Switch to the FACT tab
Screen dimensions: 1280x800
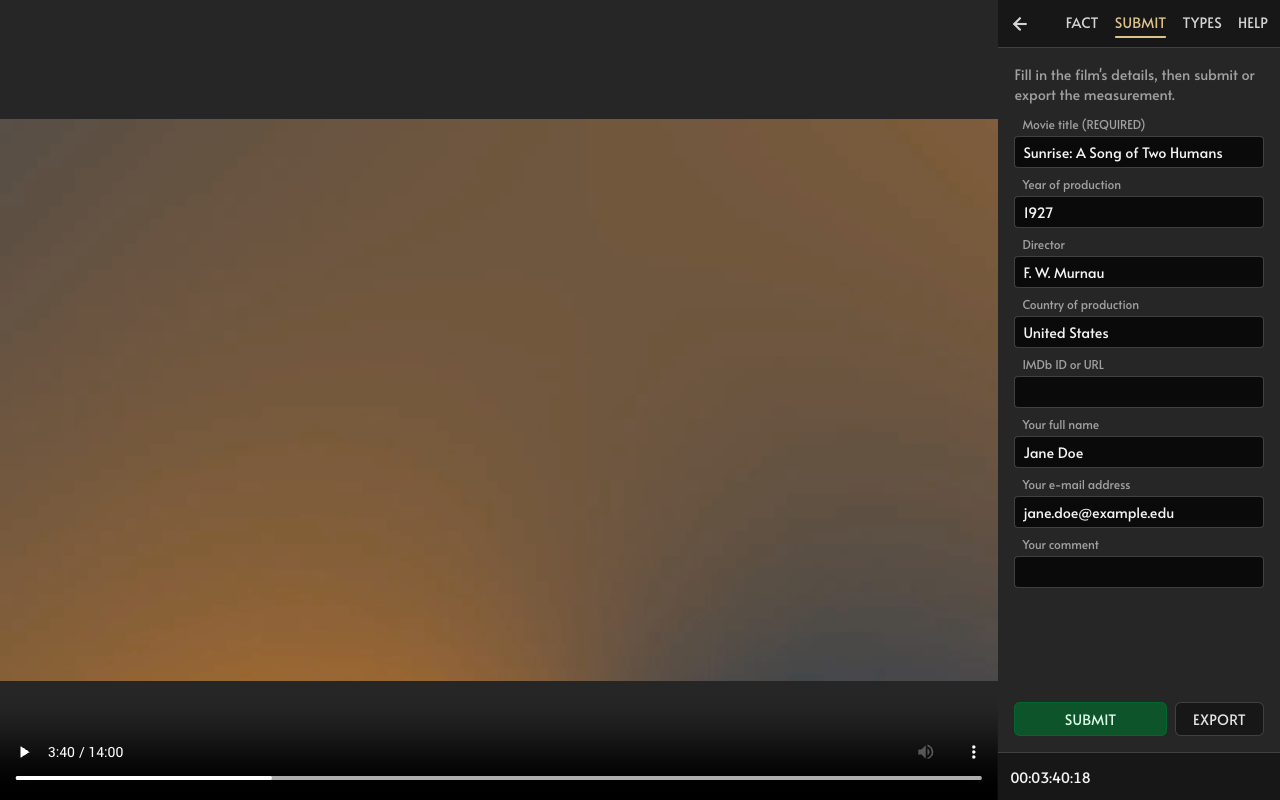tap(1081, 23)
